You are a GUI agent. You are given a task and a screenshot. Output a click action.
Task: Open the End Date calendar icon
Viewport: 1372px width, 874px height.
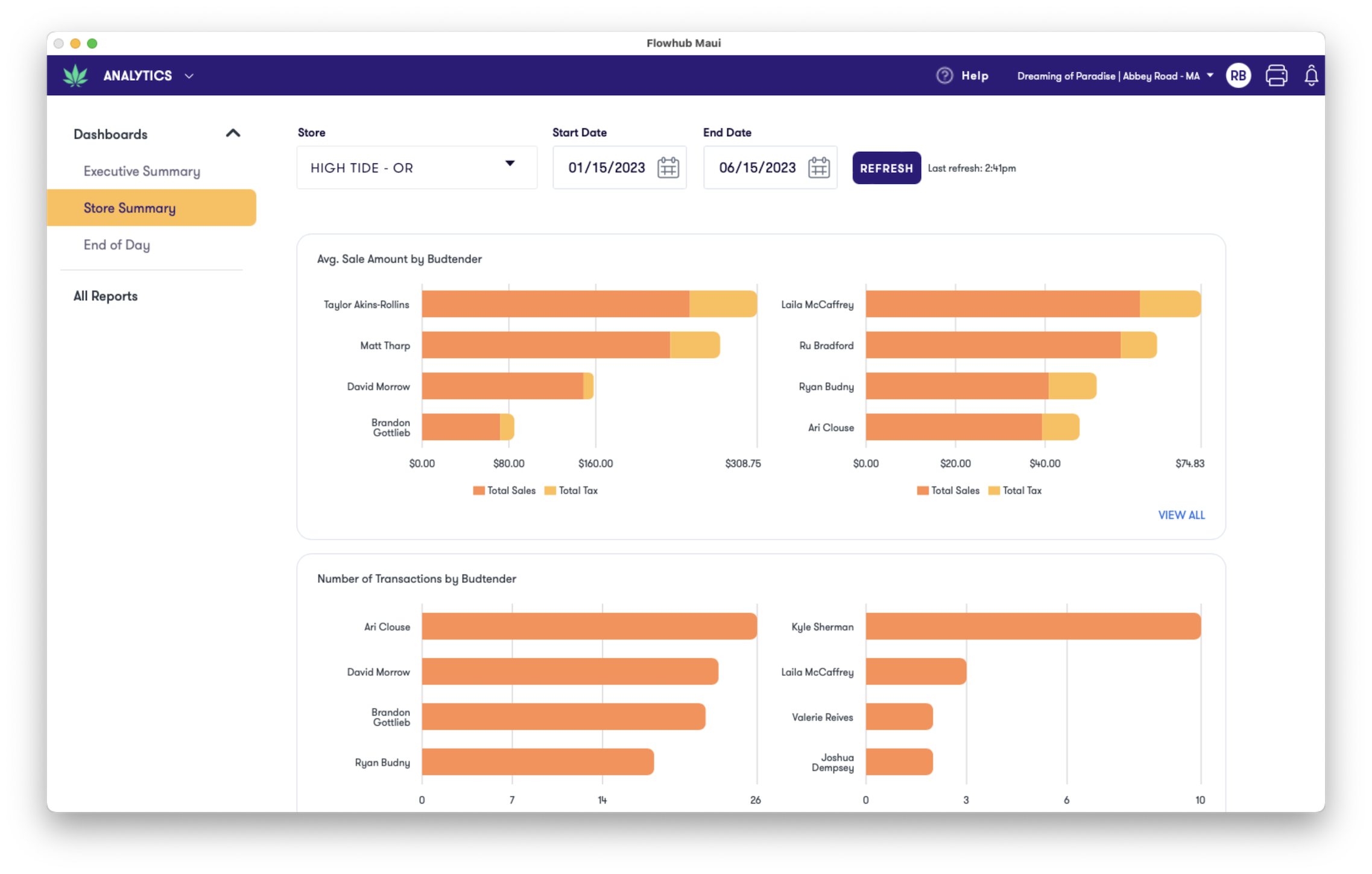pos(818,168)
